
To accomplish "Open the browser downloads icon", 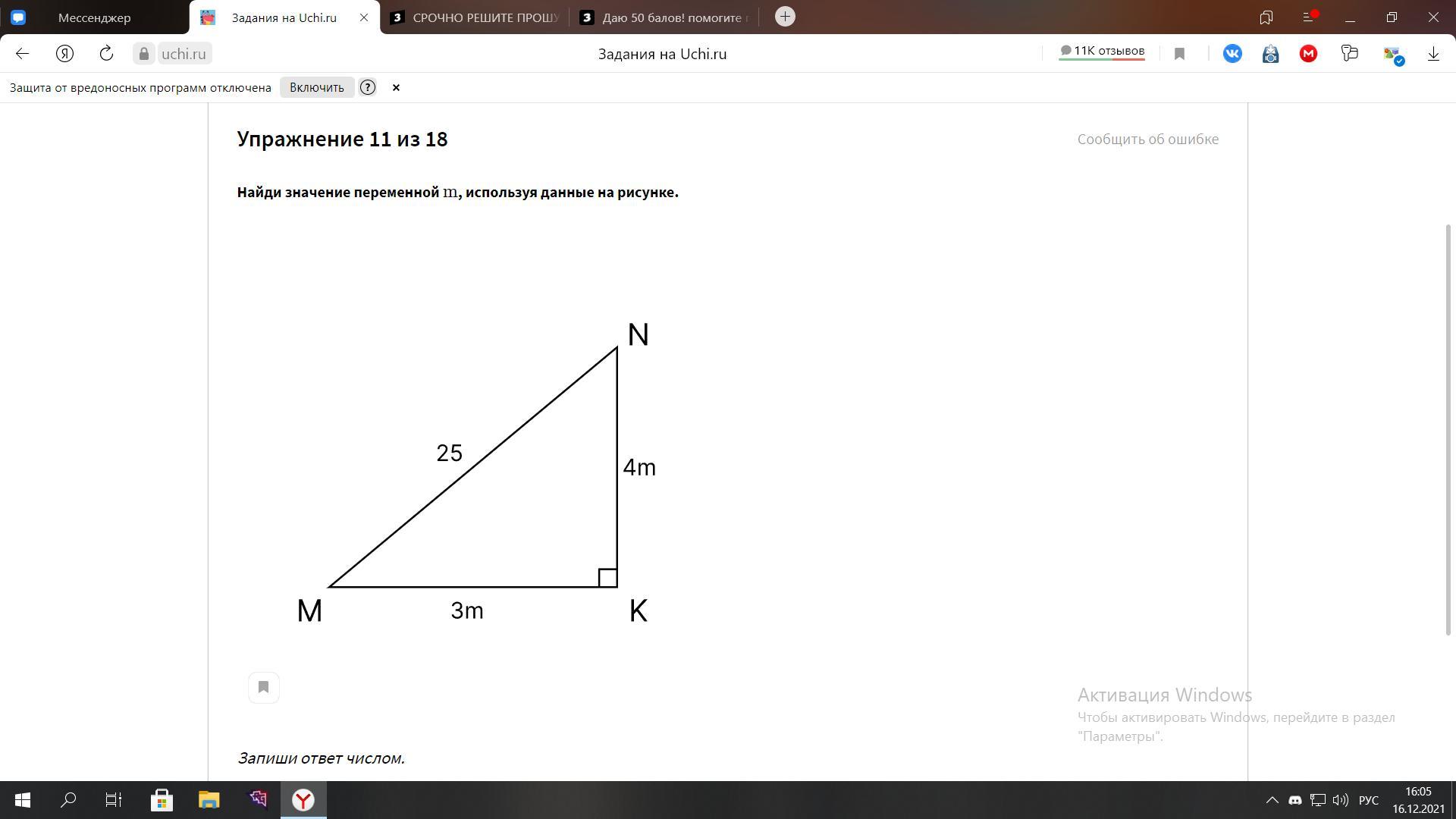I will pos(1433,54).
